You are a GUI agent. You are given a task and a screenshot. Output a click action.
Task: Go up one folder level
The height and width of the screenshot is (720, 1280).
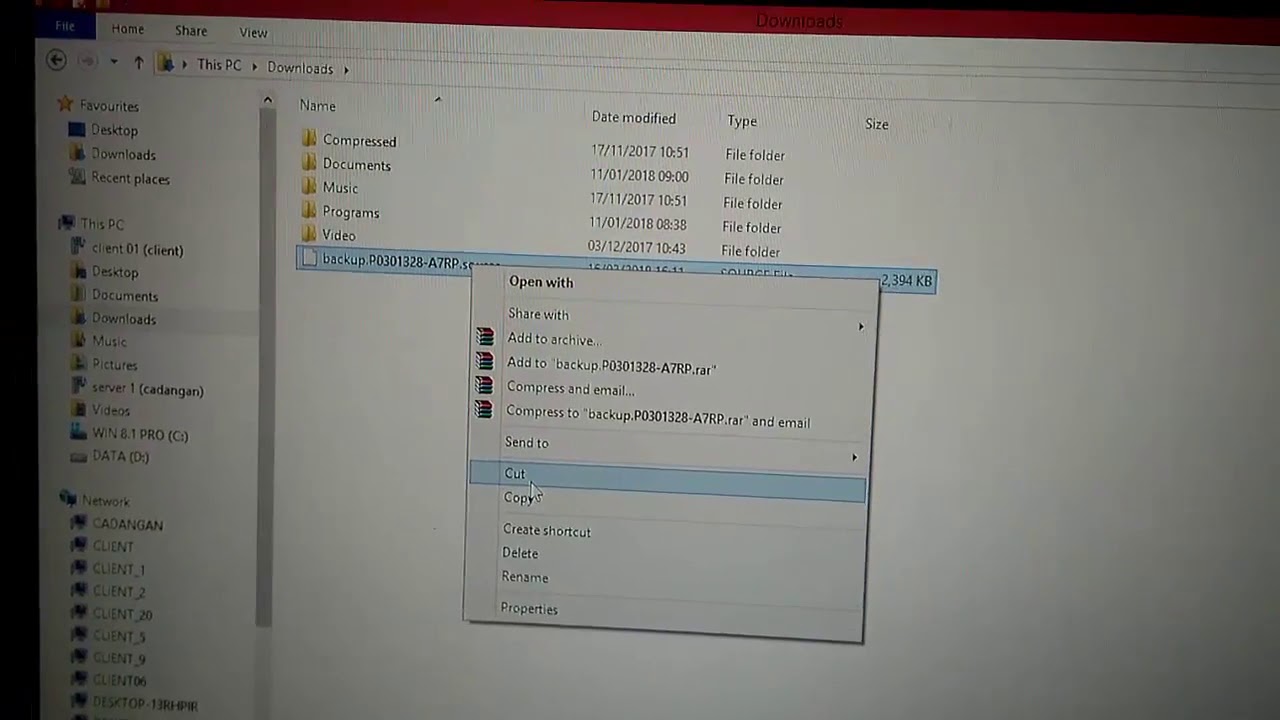(138, 63)
